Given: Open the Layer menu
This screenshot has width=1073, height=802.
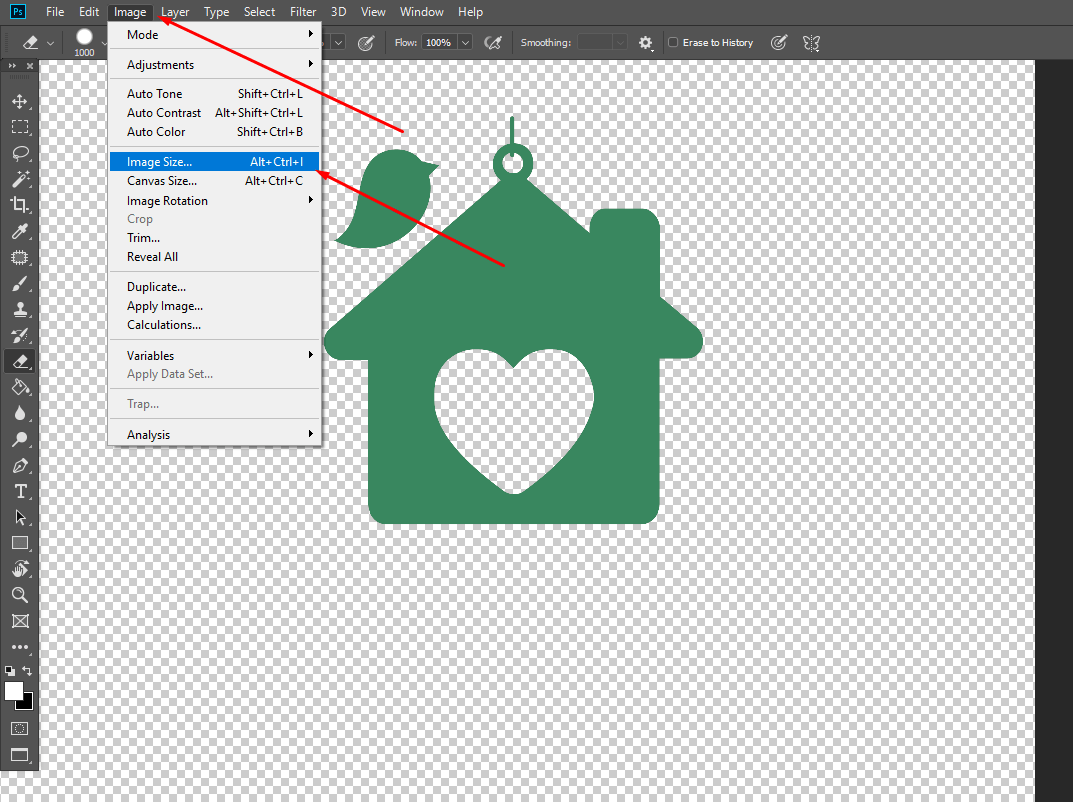Looking at the screenshot, I should [x=175, y=11].
